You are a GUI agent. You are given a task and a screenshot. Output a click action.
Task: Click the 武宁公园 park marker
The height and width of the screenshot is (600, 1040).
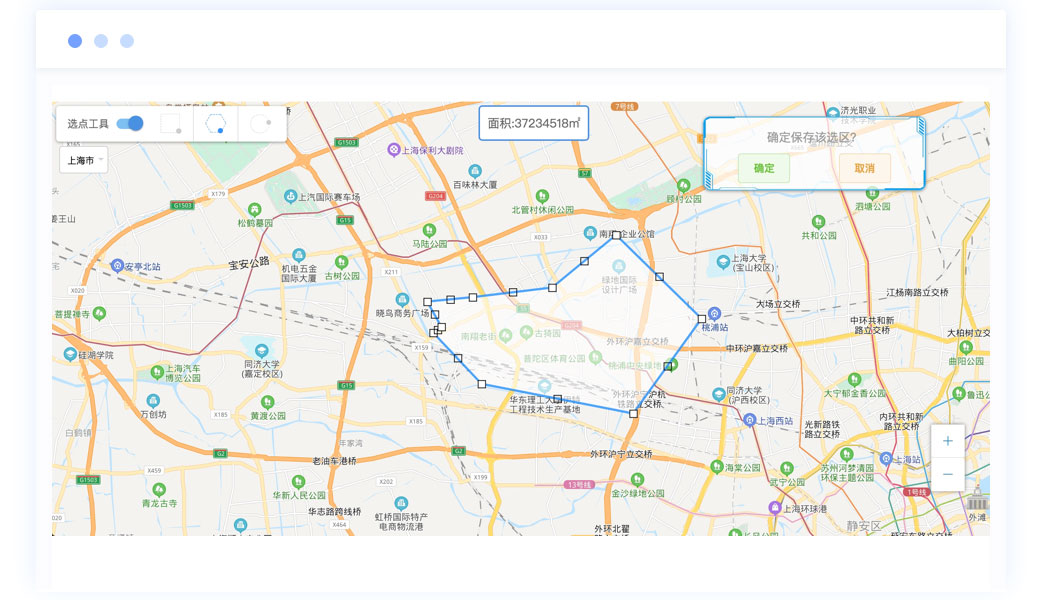(x=787, y=469)
